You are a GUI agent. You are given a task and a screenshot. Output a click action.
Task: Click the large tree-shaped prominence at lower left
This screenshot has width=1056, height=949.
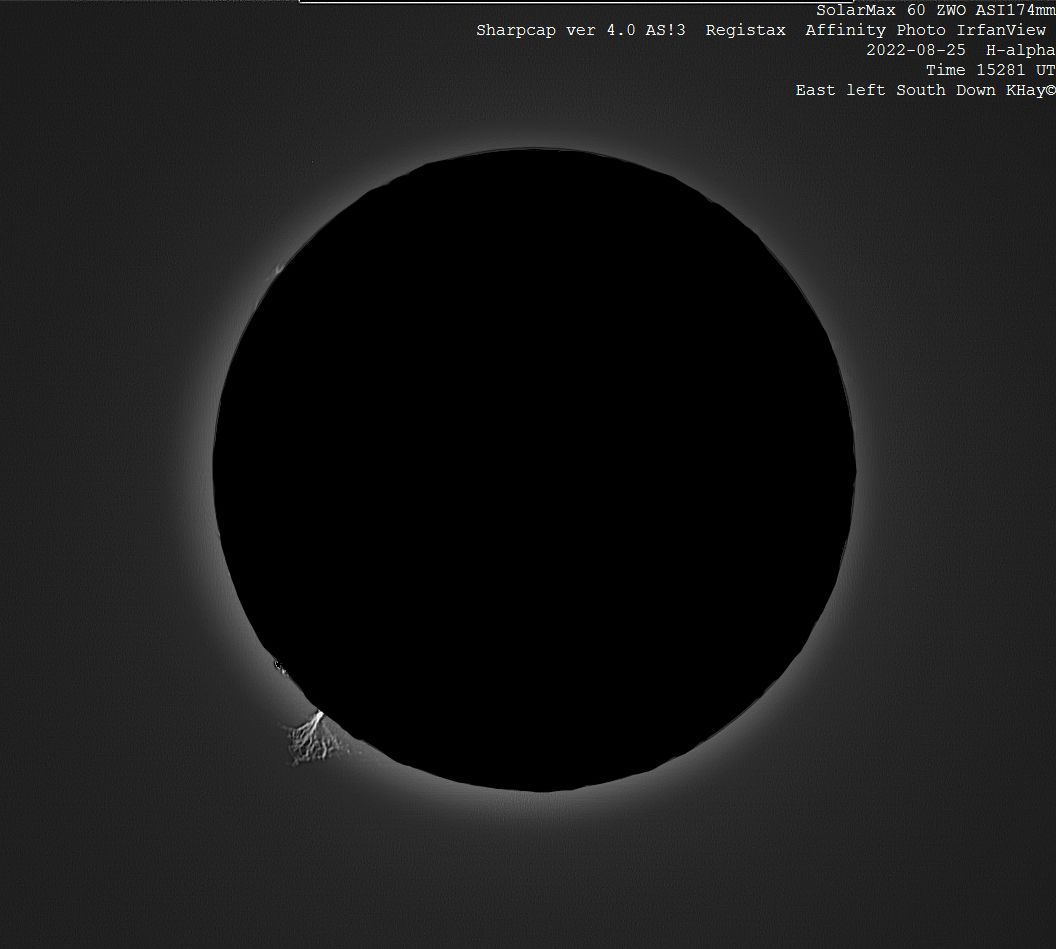308,740
